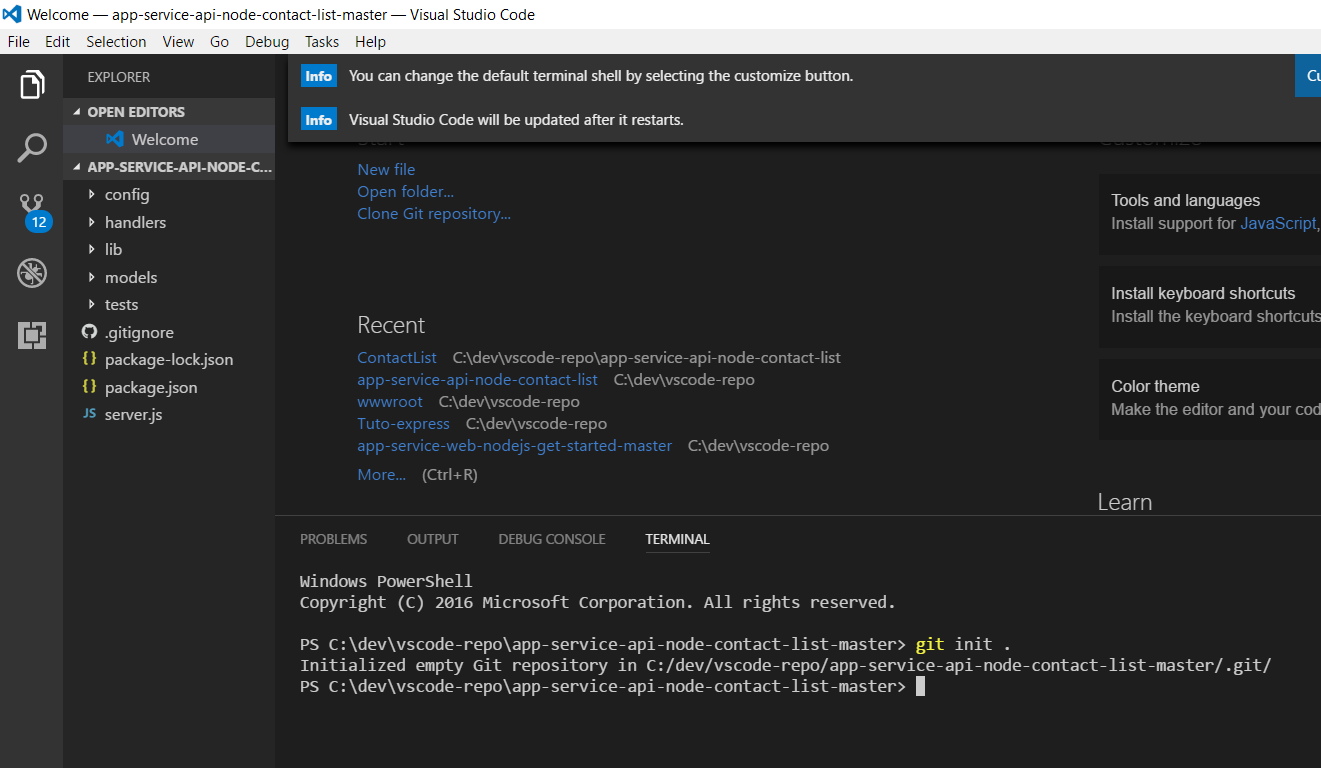Open recent project ContactList
Screen dimensions: 1321x768
397,358
